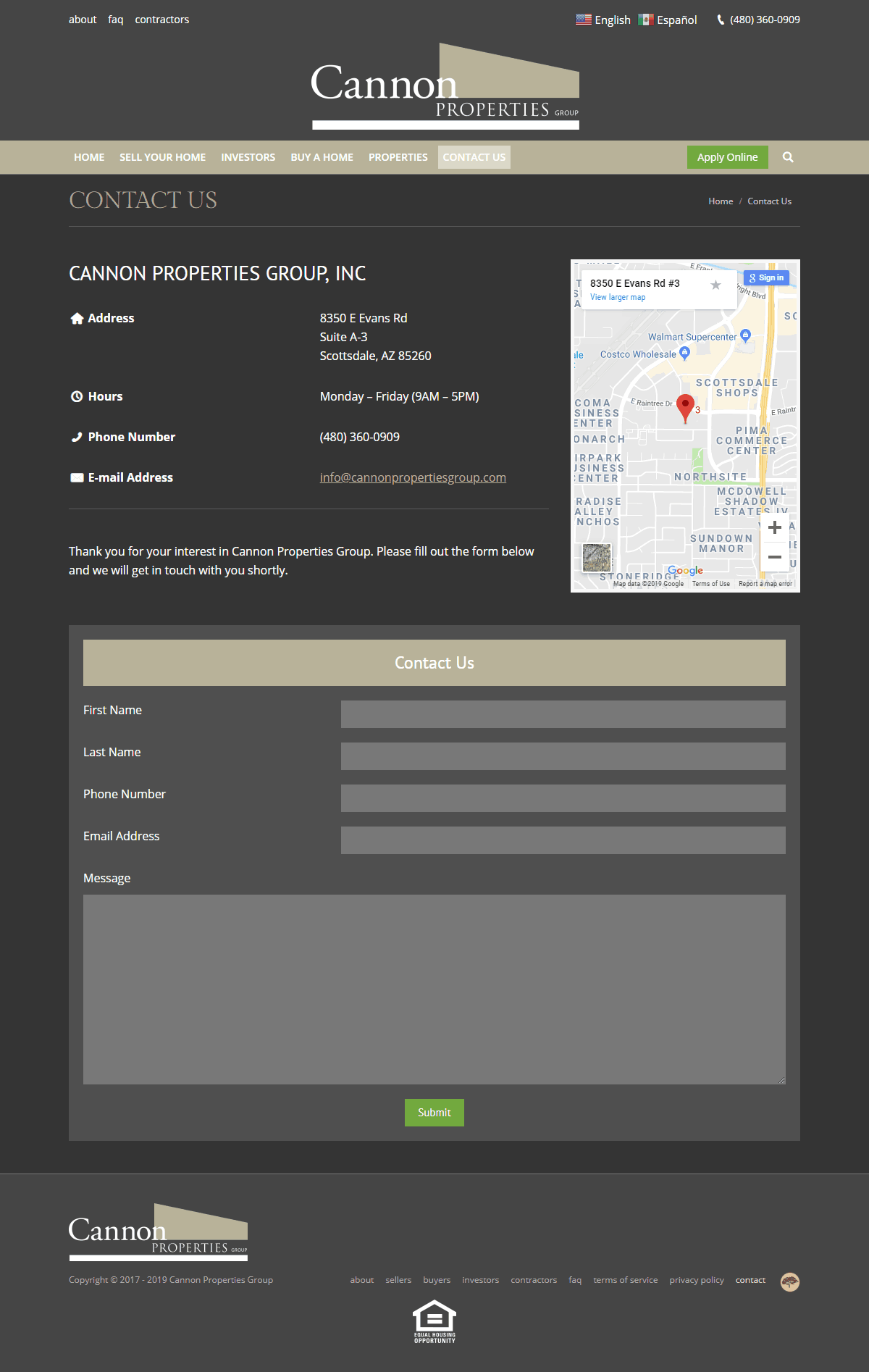The width and height of the screenshot is (869, 1372).
Task: Click the footer contact link
Action: coord(750,1280)
